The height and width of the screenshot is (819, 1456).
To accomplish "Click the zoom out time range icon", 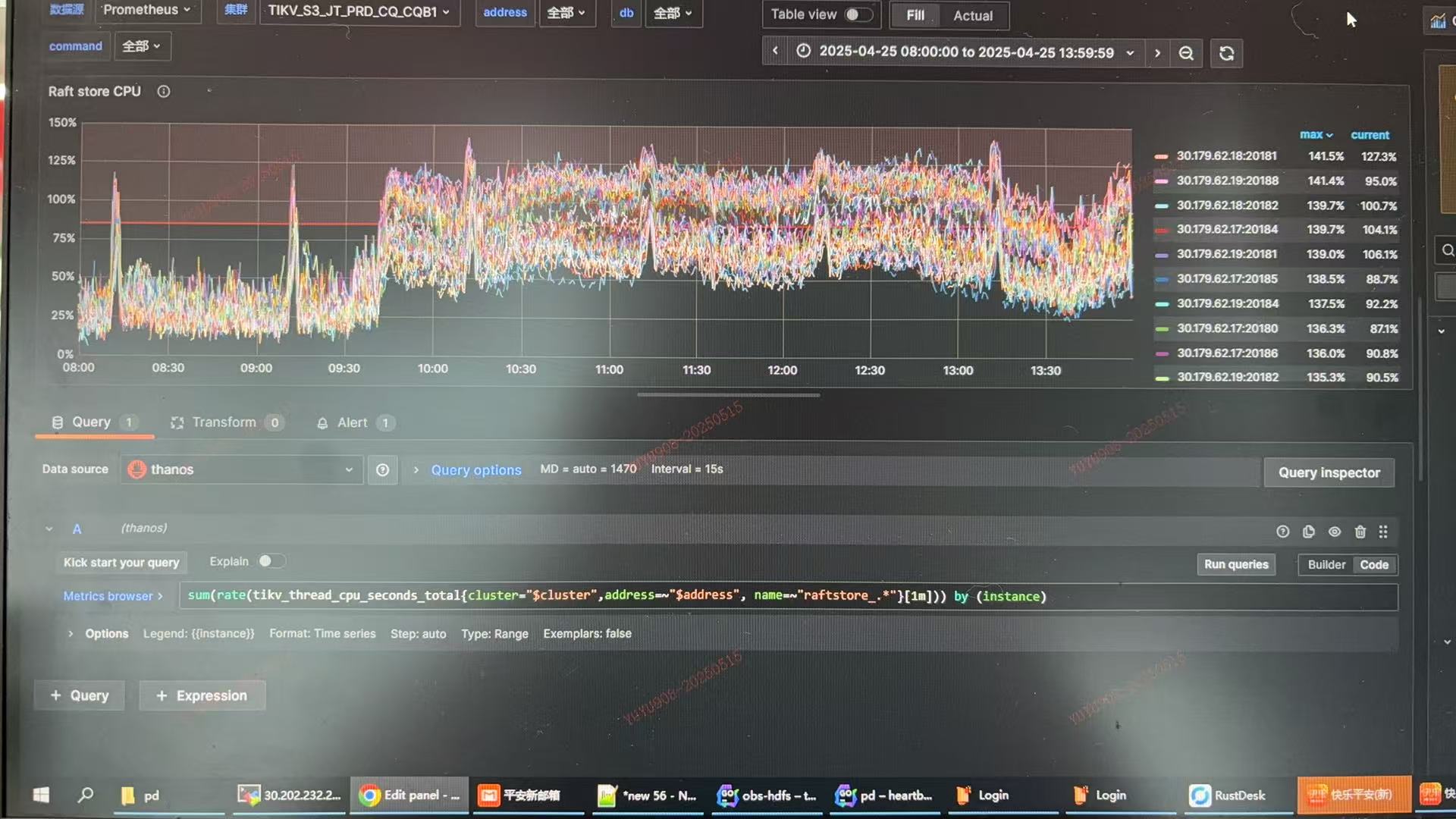I will point(1186,53).
